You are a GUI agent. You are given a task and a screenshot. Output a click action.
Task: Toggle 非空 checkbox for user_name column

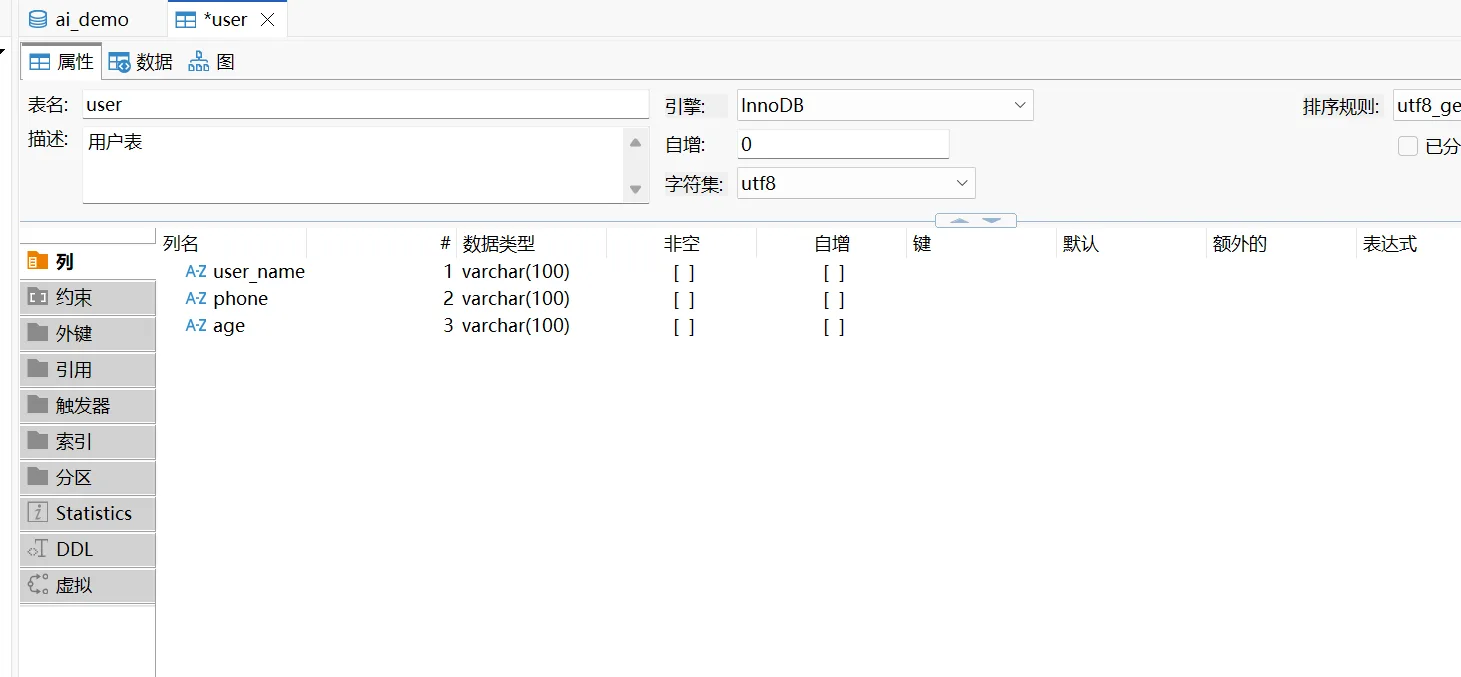tap(684, 272)
